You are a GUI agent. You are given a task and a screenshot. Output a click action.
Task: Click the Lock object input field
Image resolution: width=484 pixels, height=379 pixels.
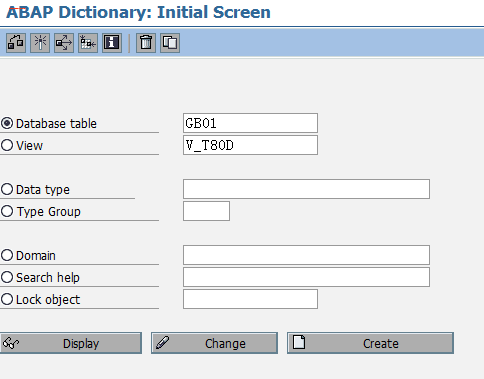(x=250, y=299)
